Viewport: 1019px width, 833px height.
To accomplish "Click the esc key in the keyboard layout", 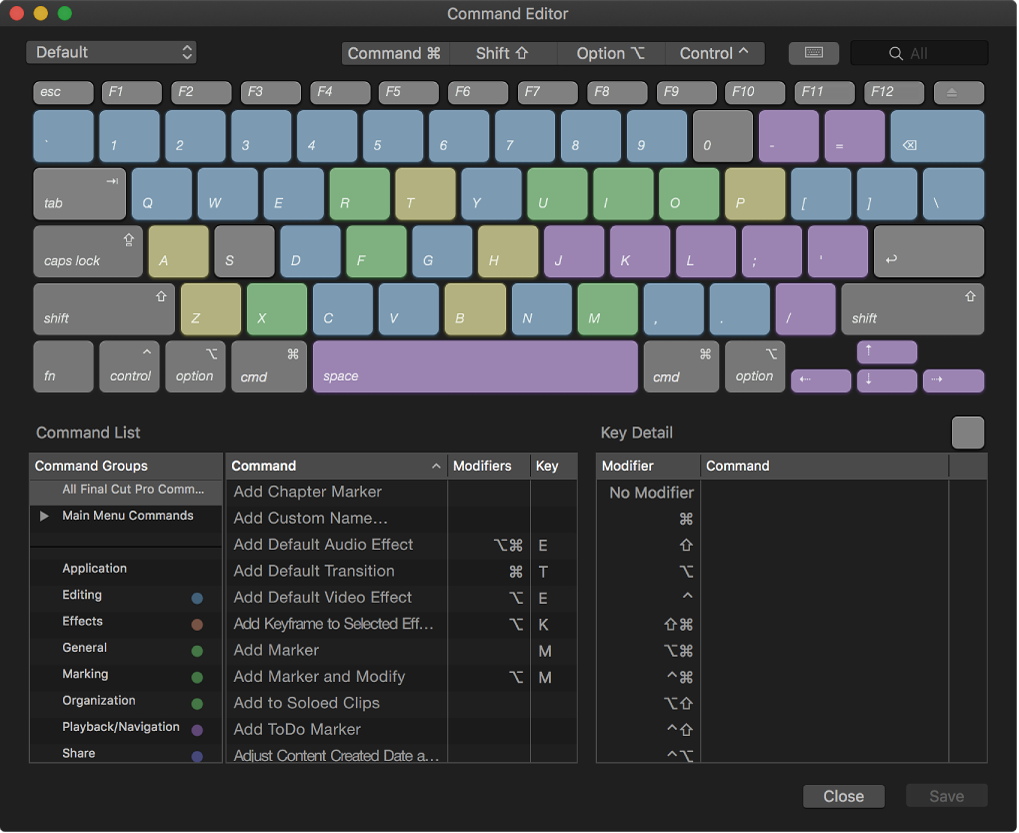I will pyautogui.click(x=62, y=92).
